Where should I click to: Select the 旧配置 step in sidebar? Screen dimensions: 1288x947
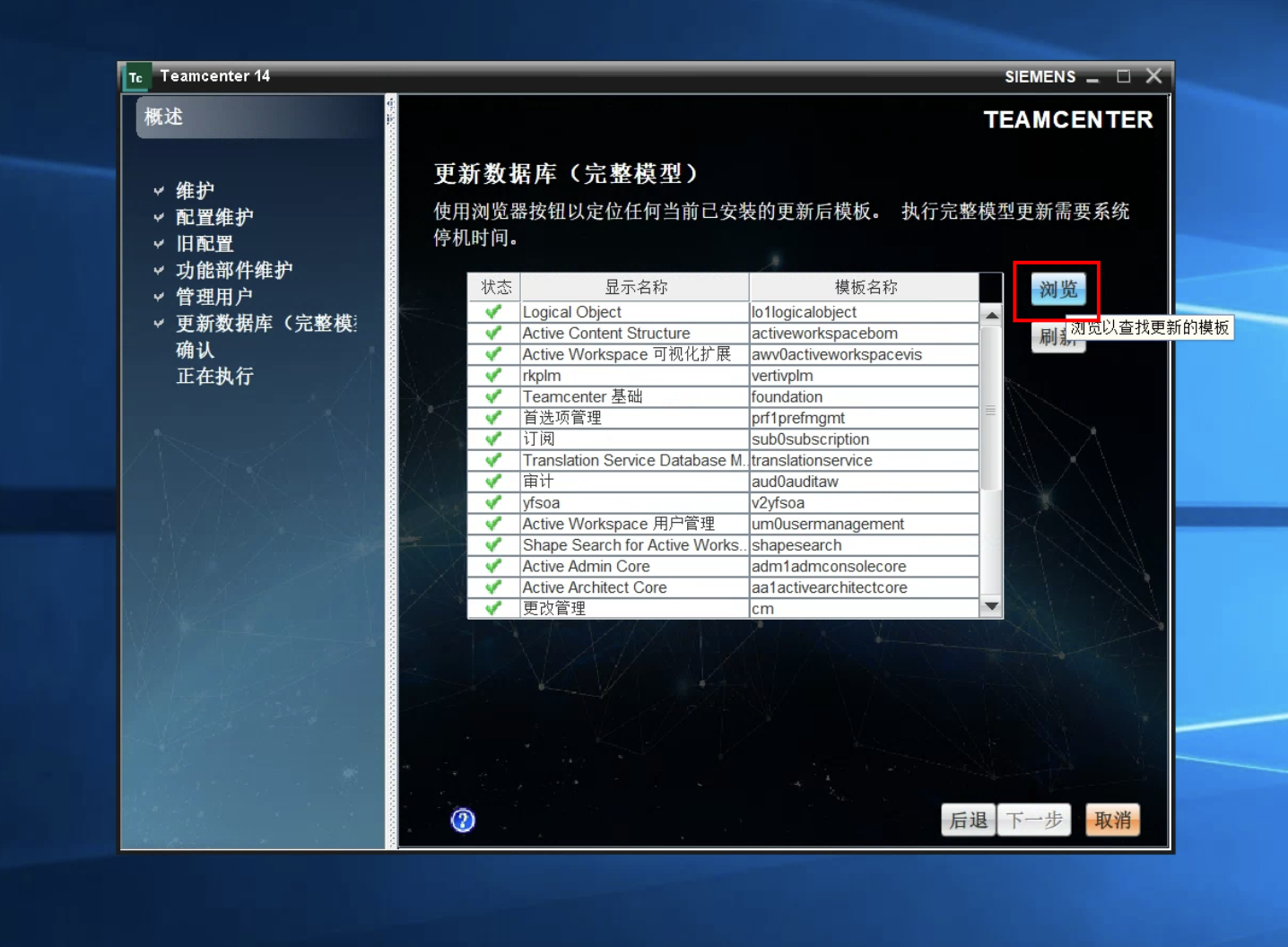205,244
